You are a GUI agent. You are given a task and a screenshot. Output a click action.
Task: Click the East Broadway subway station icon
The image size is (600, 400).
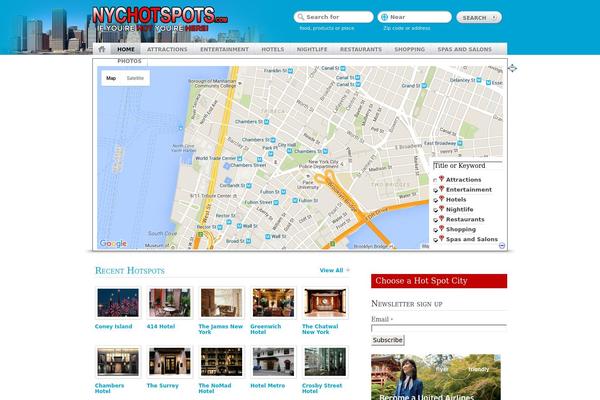460,143
